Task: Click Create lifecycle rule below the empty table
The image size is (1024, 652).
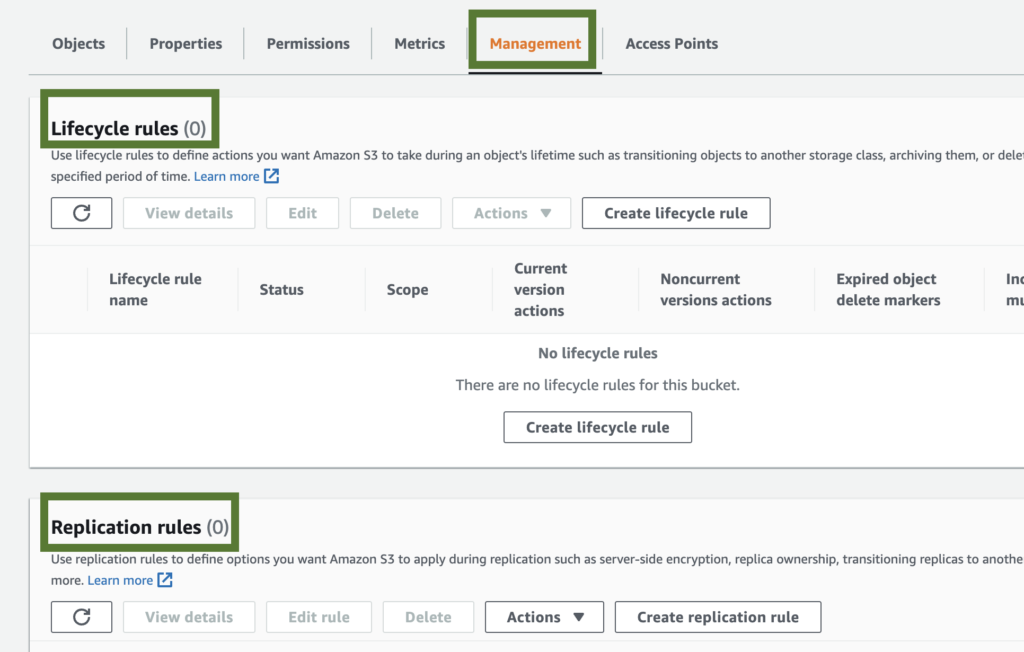Action: (598, 427)
